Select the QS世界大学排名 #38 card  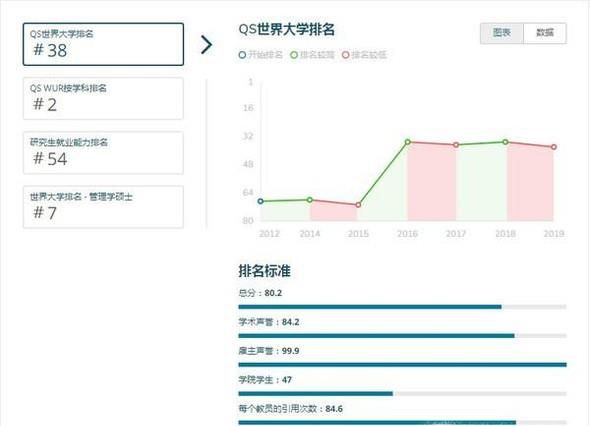coord(103,44)
